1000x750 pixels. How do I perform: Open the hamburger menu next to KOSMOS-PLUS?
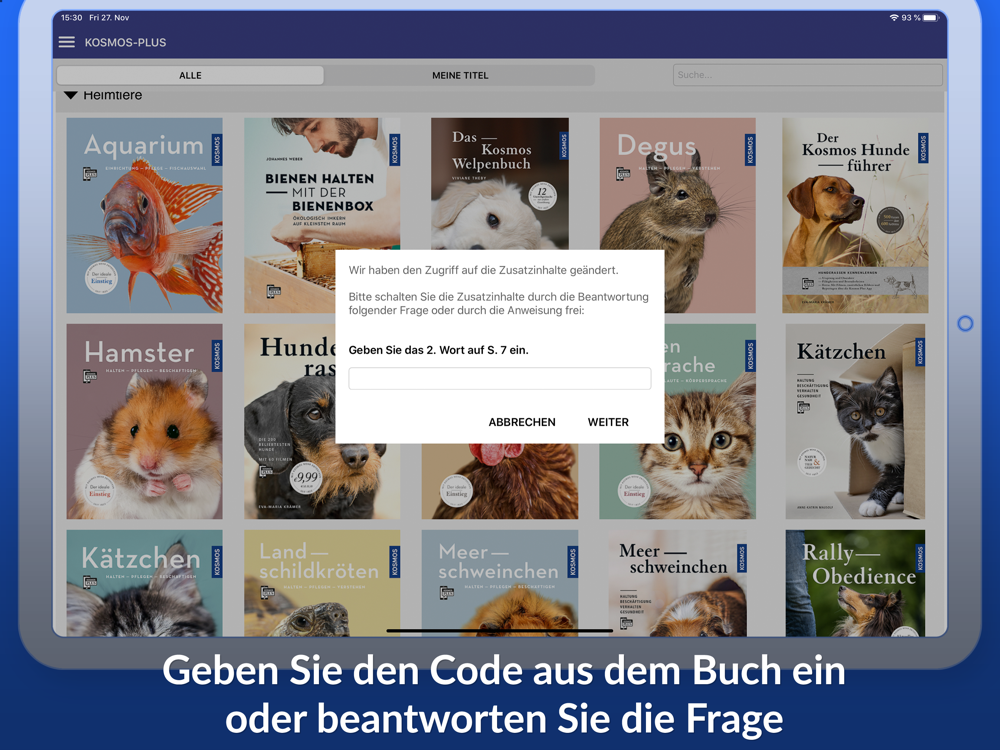tap(66, 42)
